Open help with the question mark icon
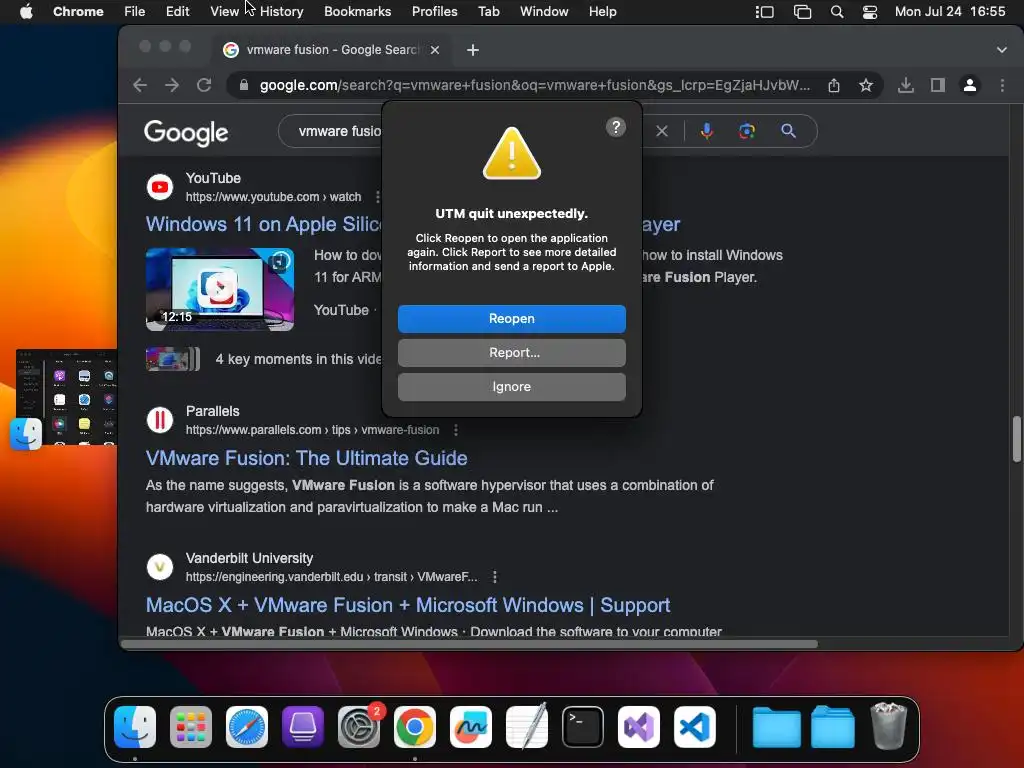This screenshot has width=1024, height=768. click(615, 127)
